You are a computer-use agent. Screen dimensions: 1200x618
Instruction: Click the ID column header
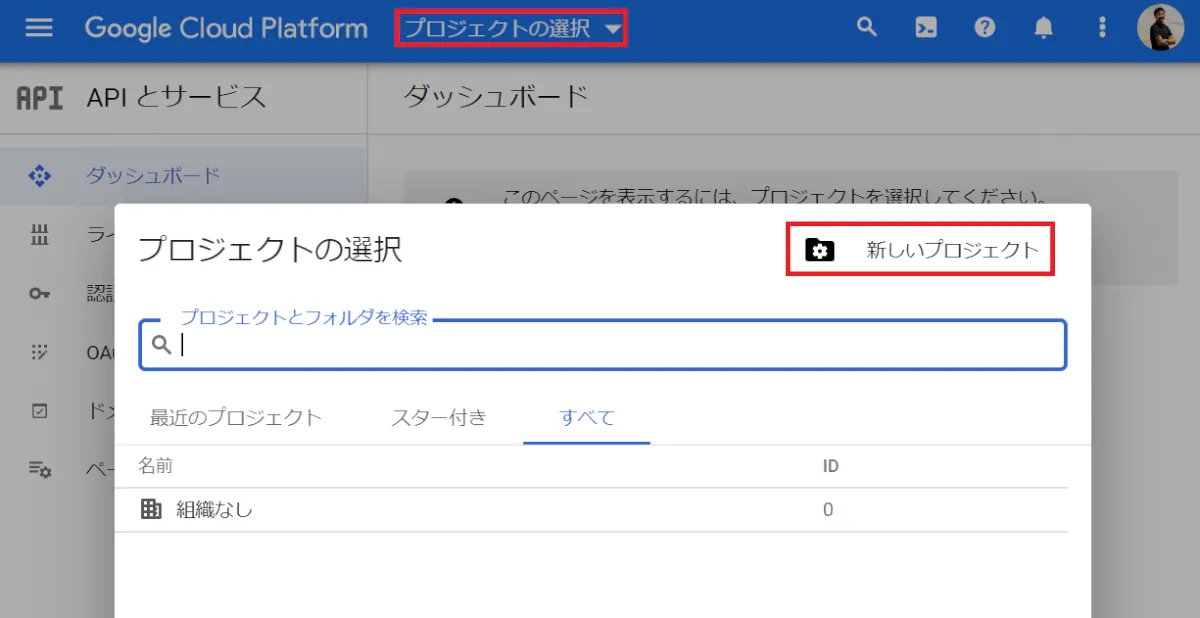(x=830, y=466)
